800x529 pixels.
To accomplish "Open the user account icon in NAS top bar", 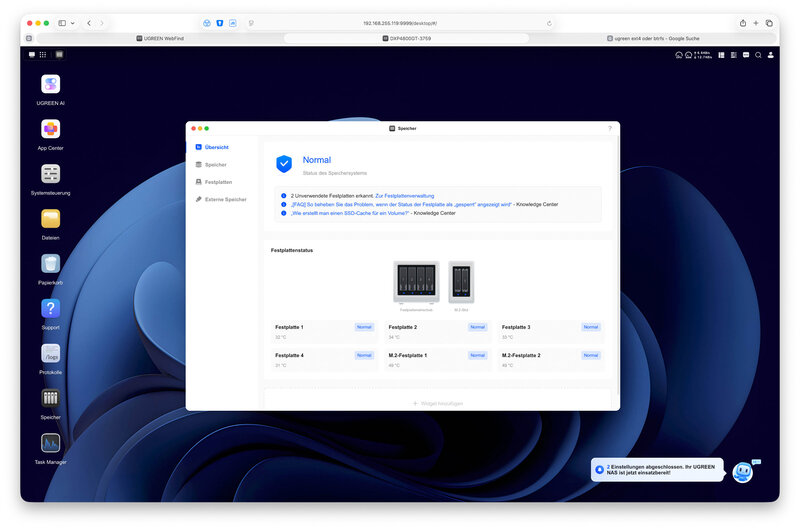I will tap(770, 55).
